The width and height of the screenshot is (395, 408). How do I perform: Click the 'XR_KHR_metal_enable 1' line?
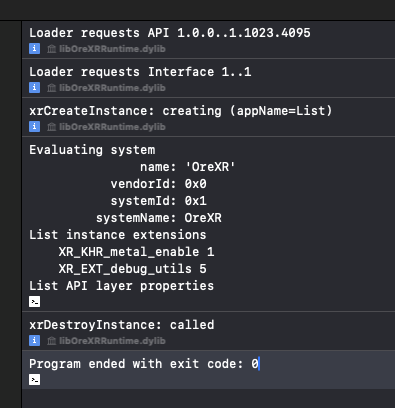pos(136,252)
